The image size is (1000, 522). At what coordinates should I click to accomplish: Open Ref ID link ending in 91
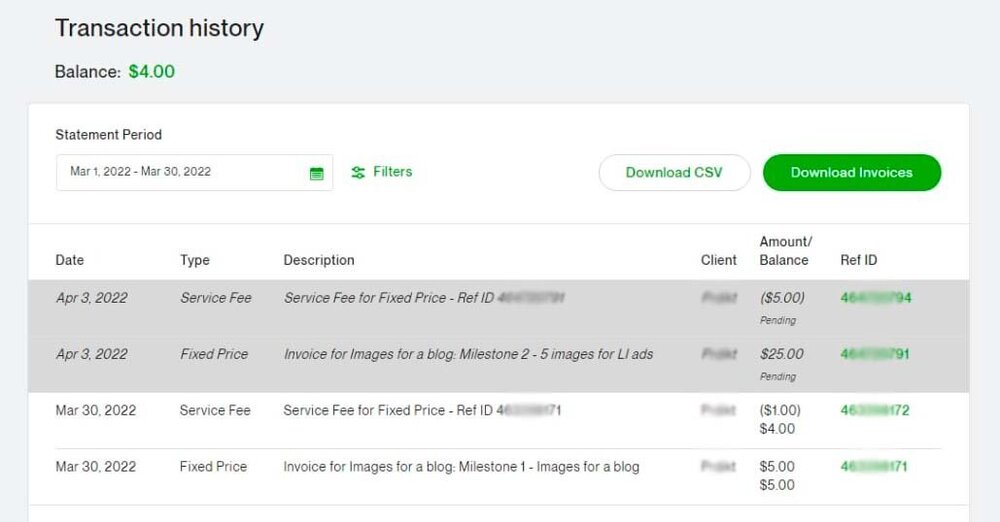(874, 354)
